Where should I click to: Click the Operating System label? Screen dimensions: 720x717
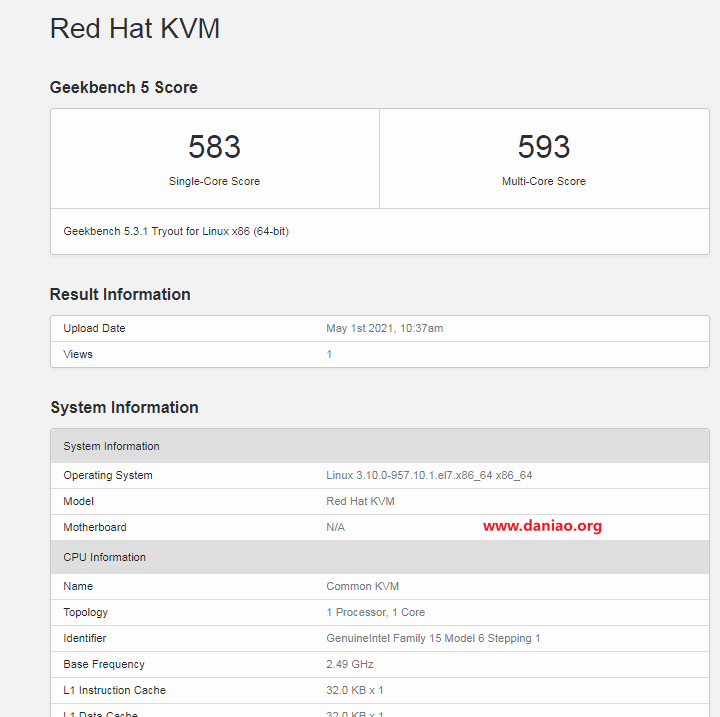[108, 475]
